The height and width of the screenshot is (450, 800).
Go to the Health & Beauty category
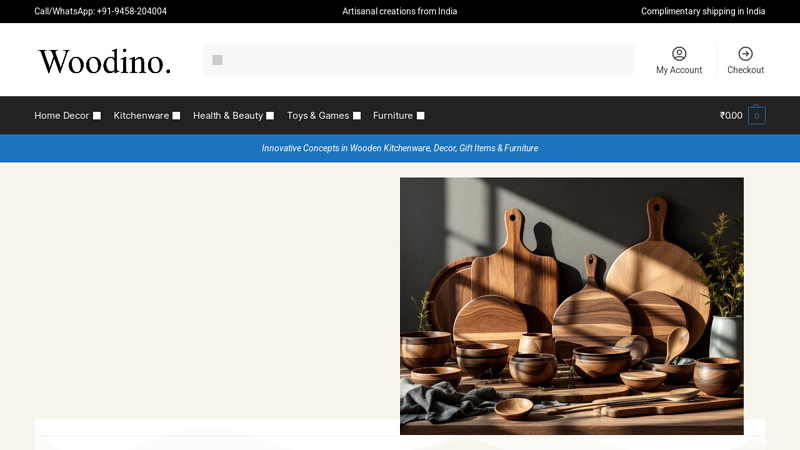tap(227, 115)
